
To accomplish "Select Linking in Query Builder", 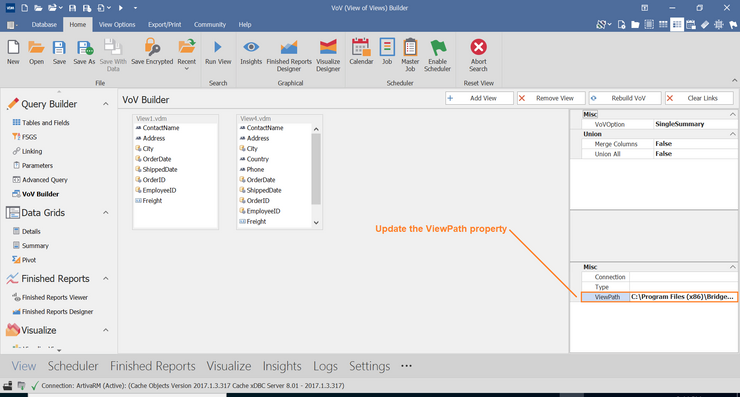I will coord(27,151).
